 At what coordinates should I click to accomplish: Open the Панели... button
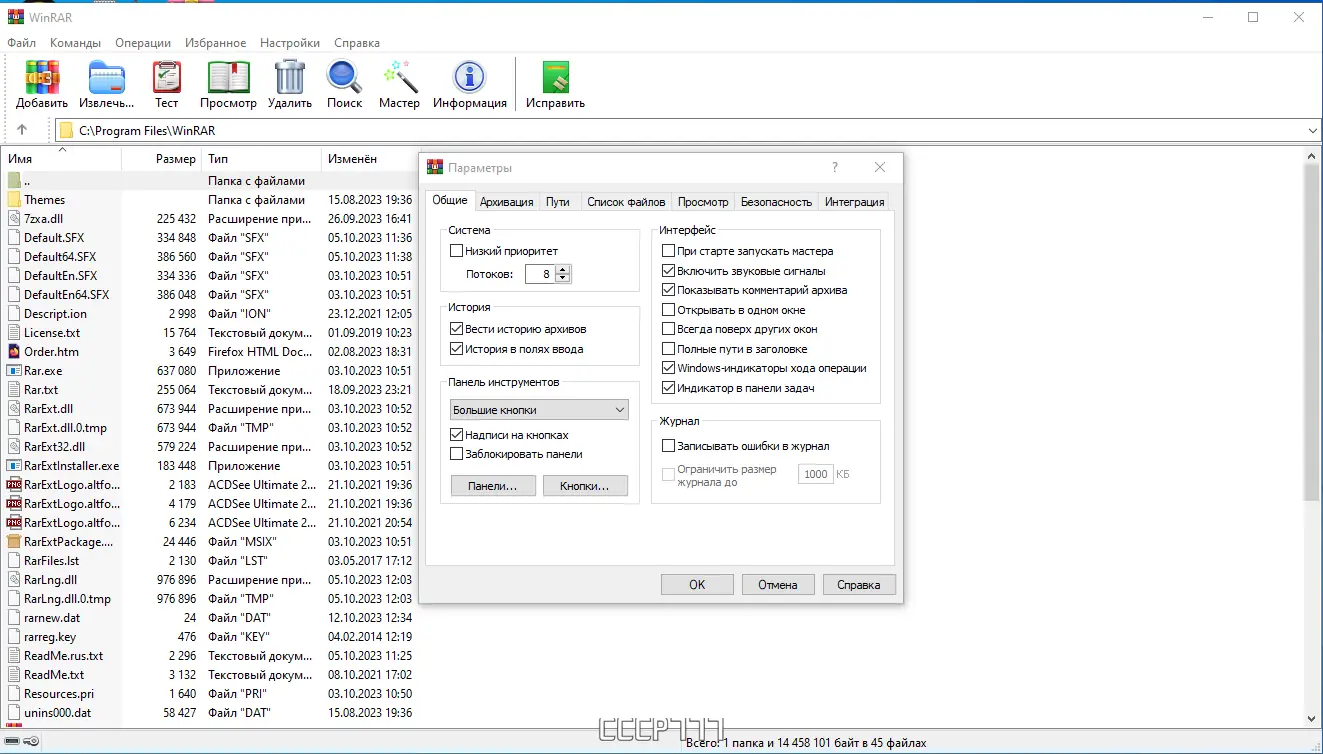493,486
